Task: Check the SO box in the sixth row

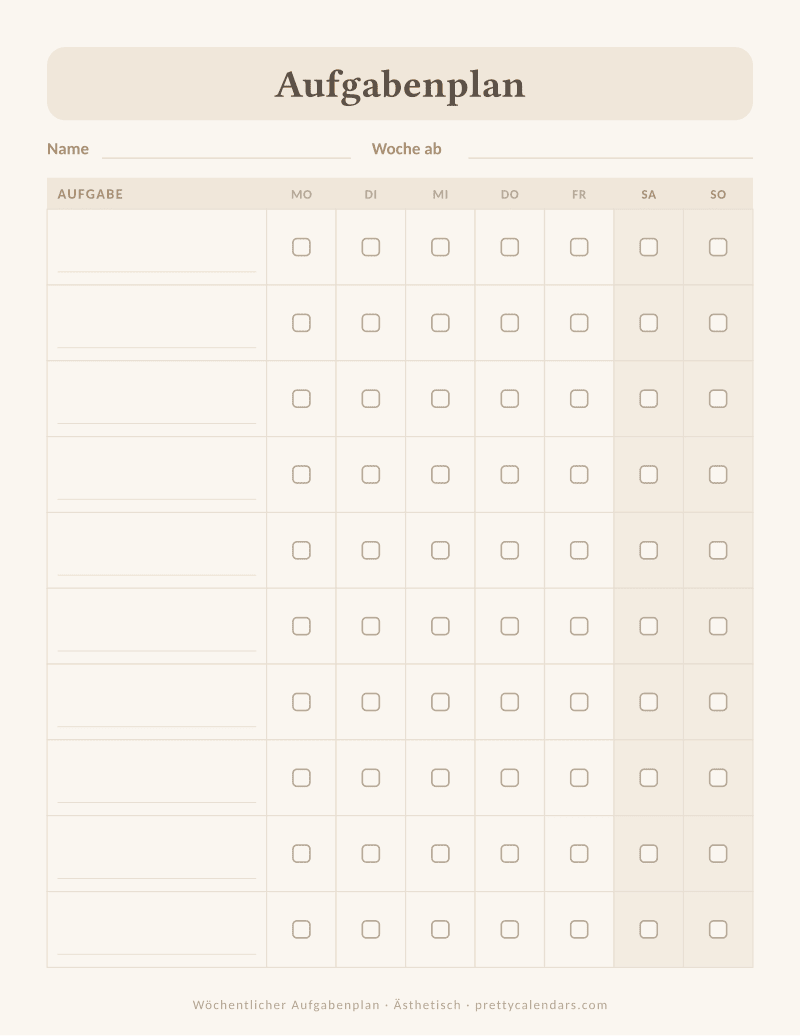Action: pos(718,626)
